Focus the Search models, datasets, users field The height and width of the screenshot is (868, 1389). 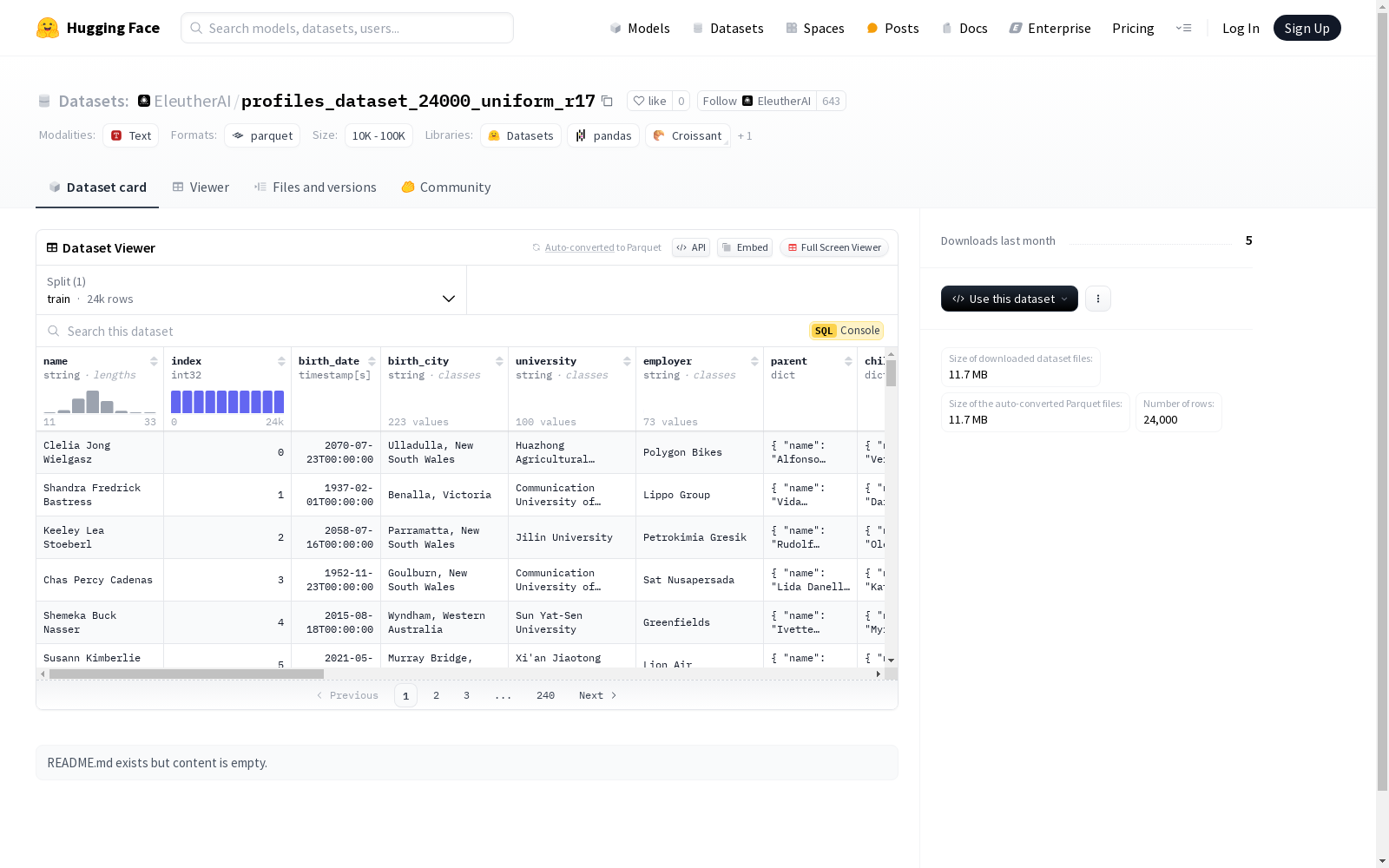tap(347, 28)
